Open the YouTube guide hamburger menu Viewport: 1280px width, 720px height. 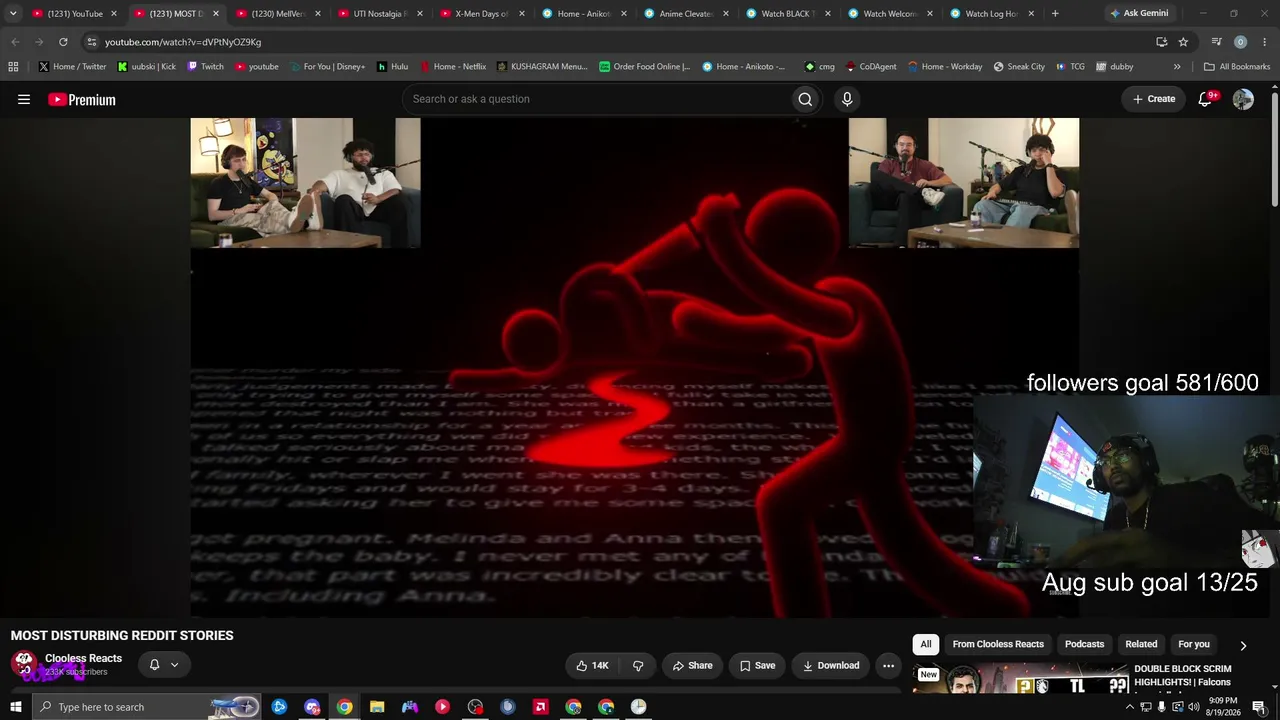tap(24, 99)
